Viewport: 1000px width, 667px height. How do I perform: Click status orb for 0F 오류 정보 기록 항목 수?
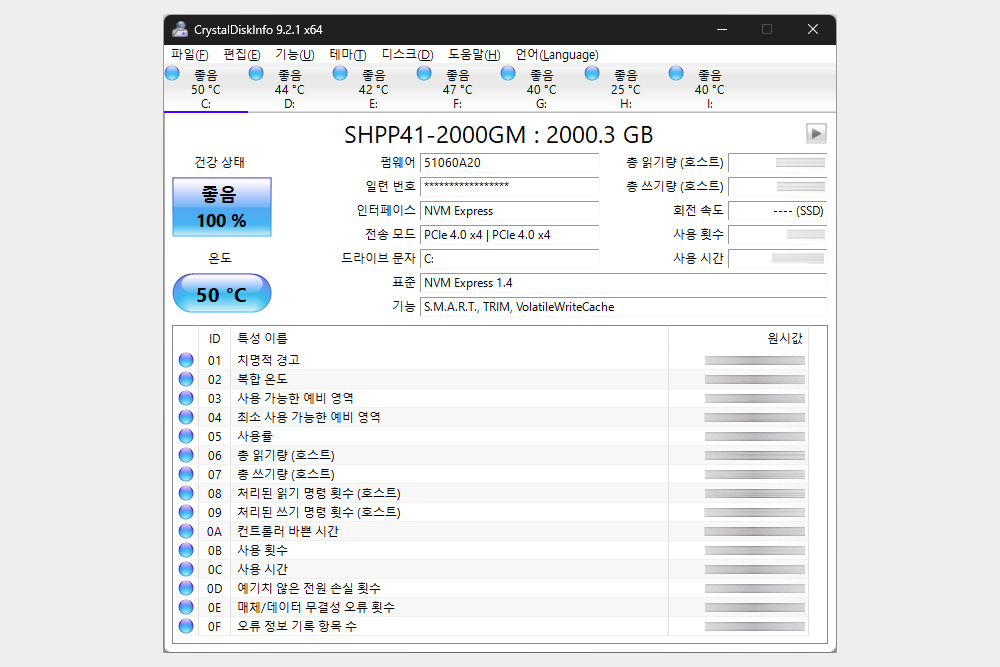point(186,626)
